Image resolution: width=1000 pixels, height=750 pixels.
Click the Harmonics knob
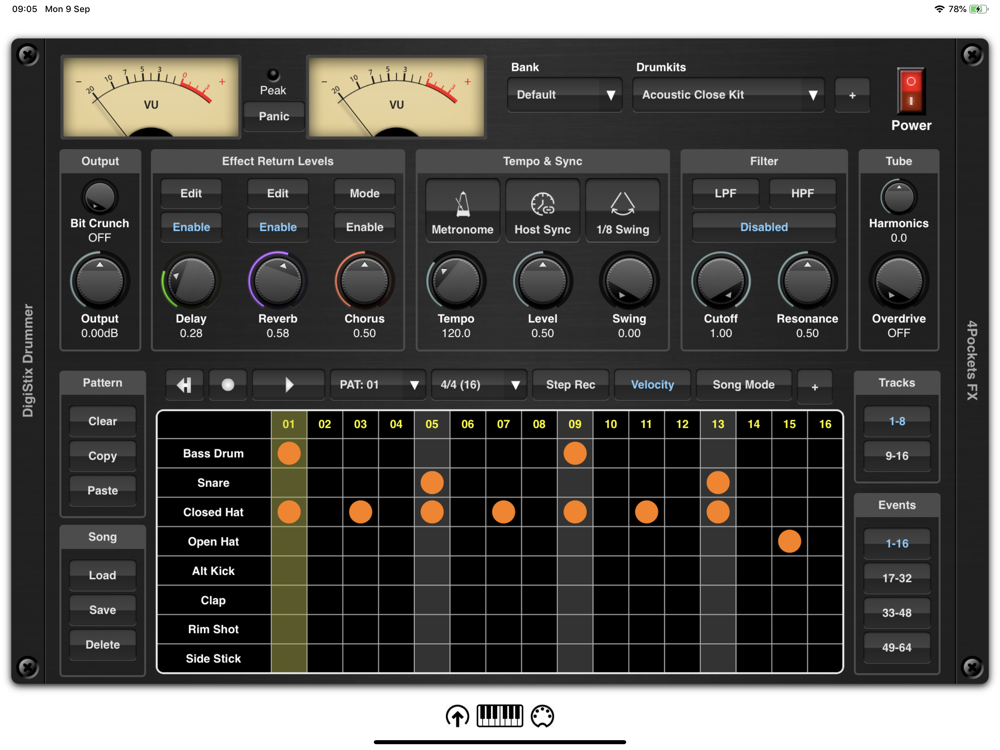[x=899, y=197]
